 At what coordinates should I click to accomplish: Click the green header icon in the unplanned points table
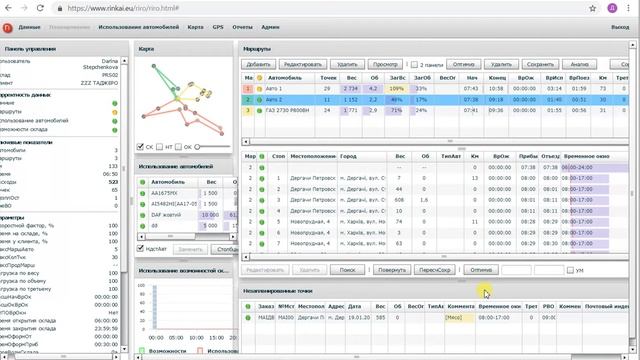tap(248, 306)
